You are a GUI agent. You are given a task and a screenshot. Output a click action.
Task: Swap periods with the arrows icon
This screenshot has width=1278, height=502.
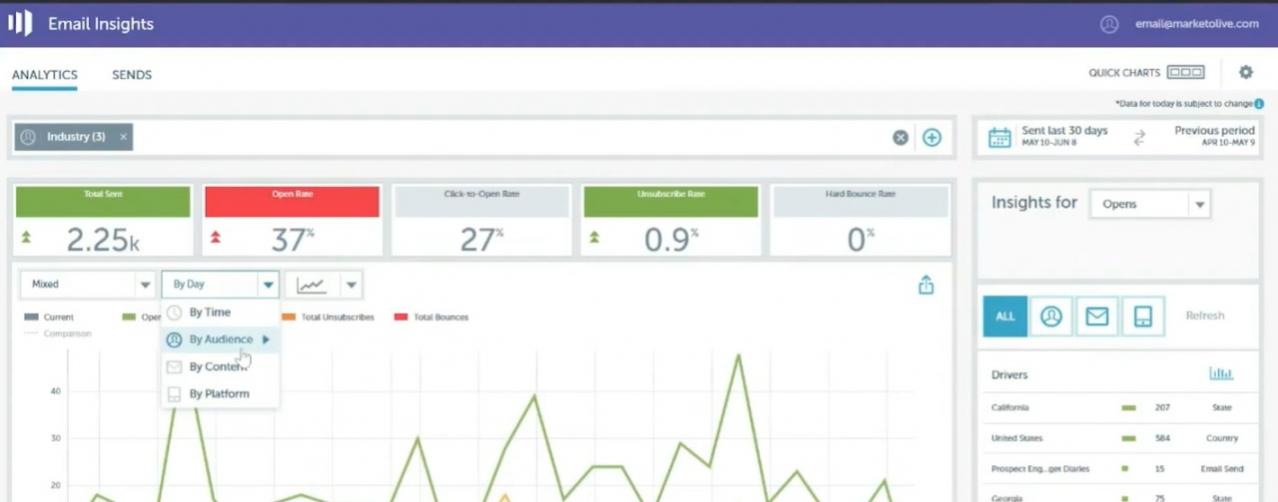point(1139,138)
